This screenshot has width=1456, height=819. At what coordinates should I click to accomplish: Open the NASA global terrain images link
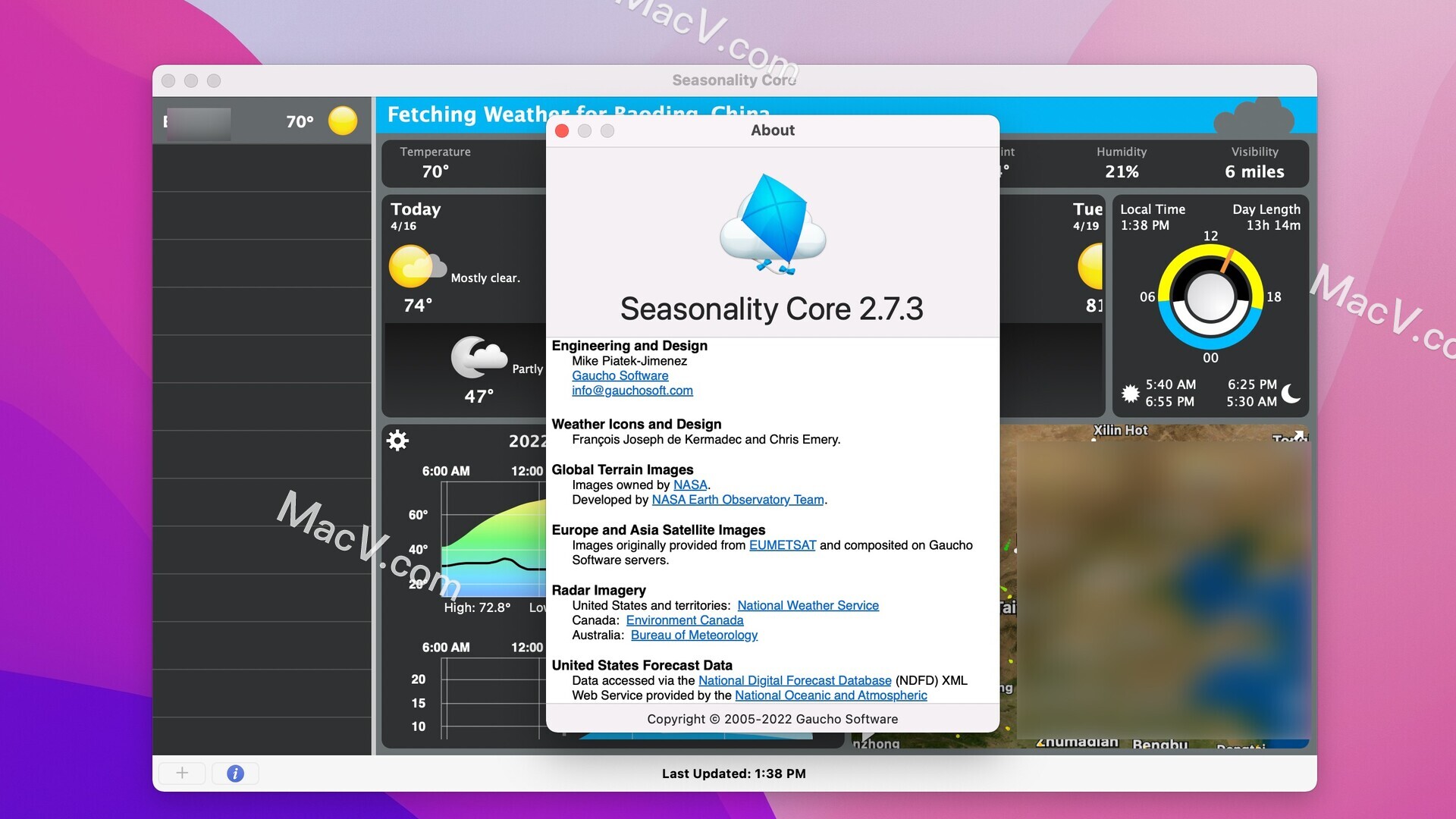pos(689,484)
